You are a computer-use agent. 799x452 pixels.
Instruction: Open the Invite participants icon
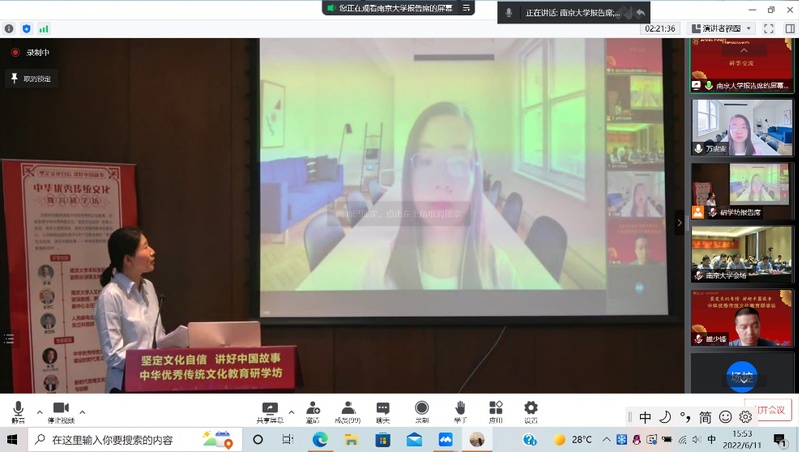click(x=313, y=411)
